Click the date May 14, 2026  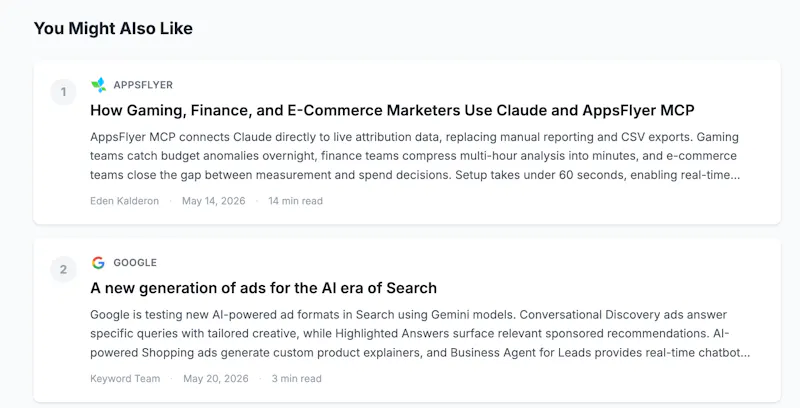[x=214, y=201]
